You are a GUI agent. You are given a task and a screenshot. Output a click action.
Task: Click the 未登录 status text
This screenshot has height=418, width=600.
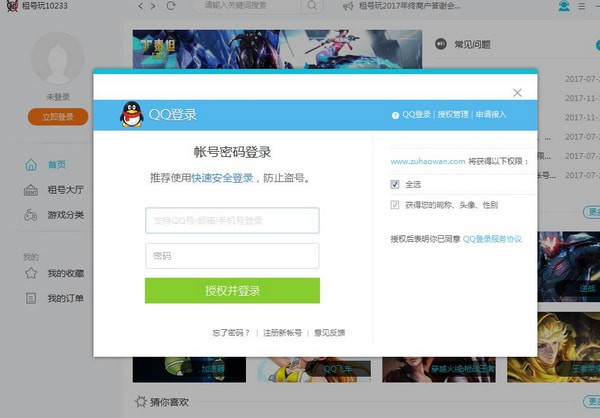click(x=58, y=97)
